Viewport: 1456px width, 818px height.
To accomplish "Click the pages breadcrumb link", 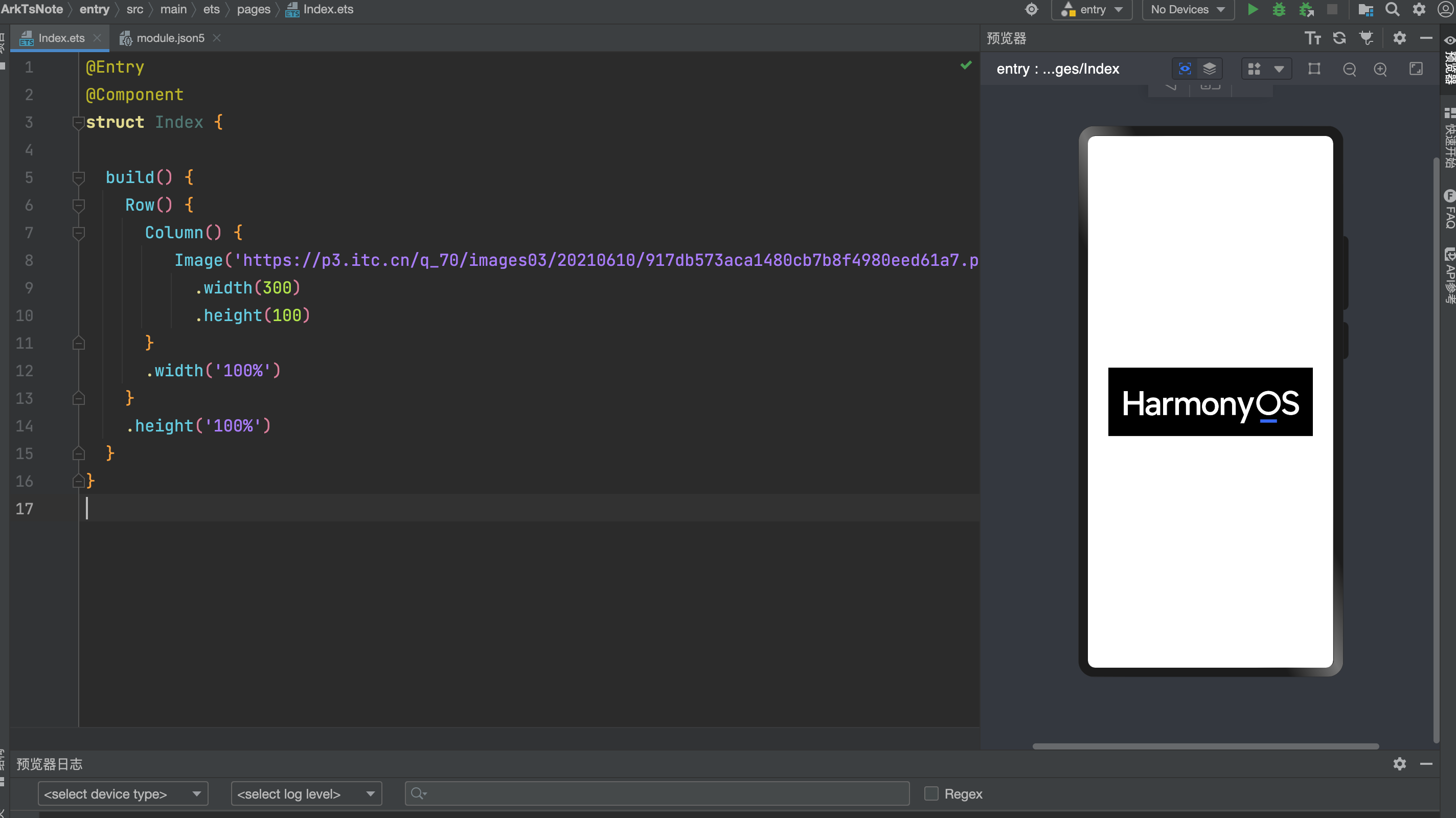I will point(253,10).
